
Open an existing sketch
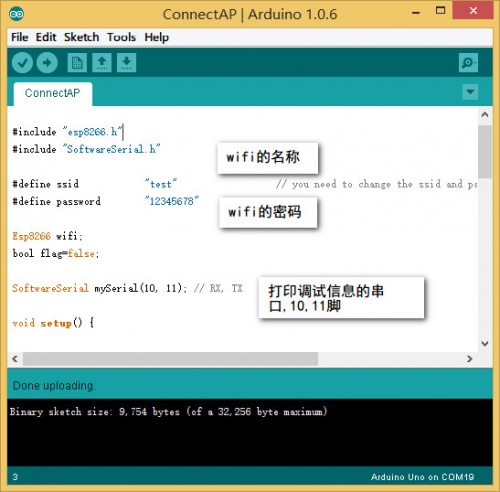(102, 63)
